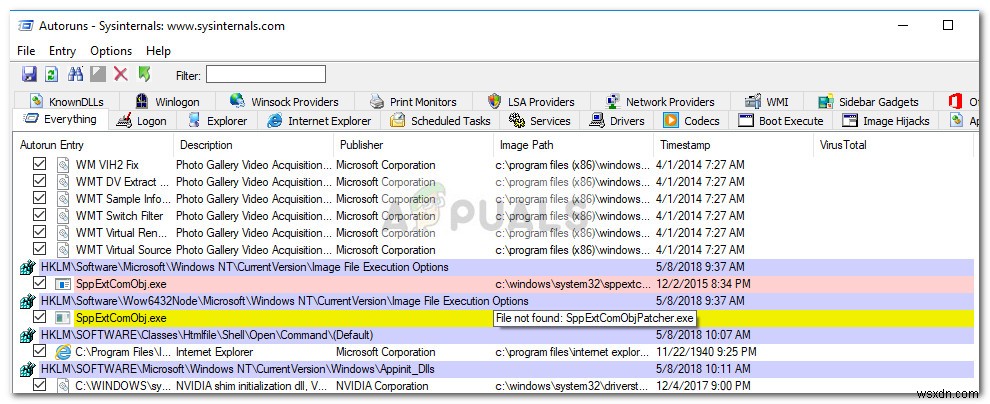The width and height of the screenshot is (990, 404).
Task: Sort by Timestamp column header
Action: coord(685,145)
